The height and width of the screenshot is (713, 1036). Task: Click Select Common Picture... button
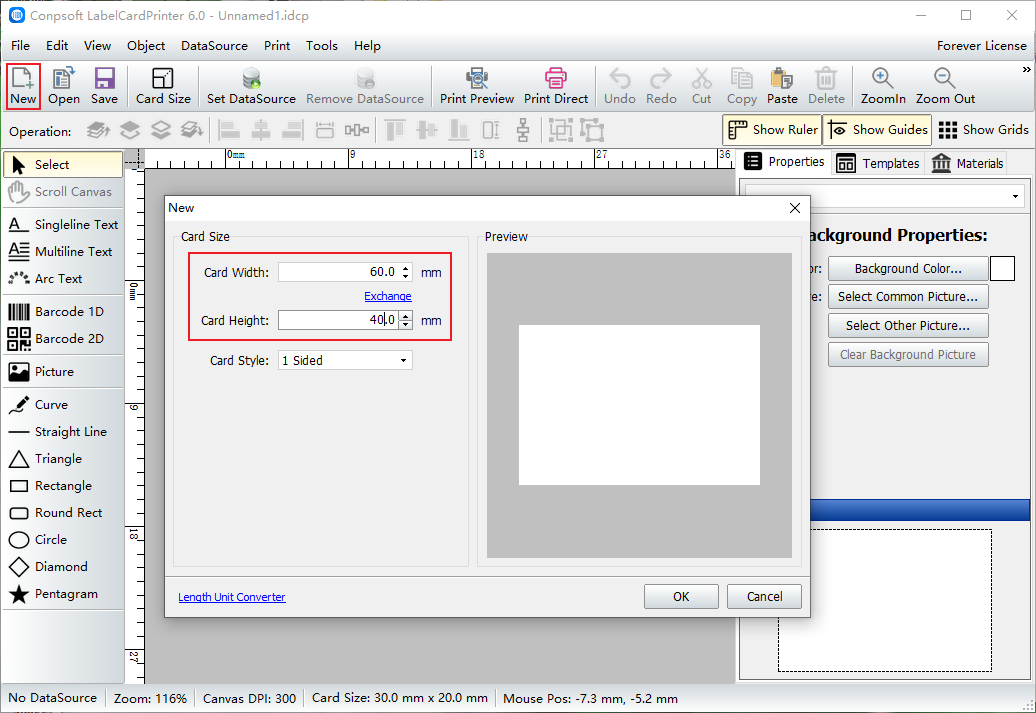click(x=908, y=297)
